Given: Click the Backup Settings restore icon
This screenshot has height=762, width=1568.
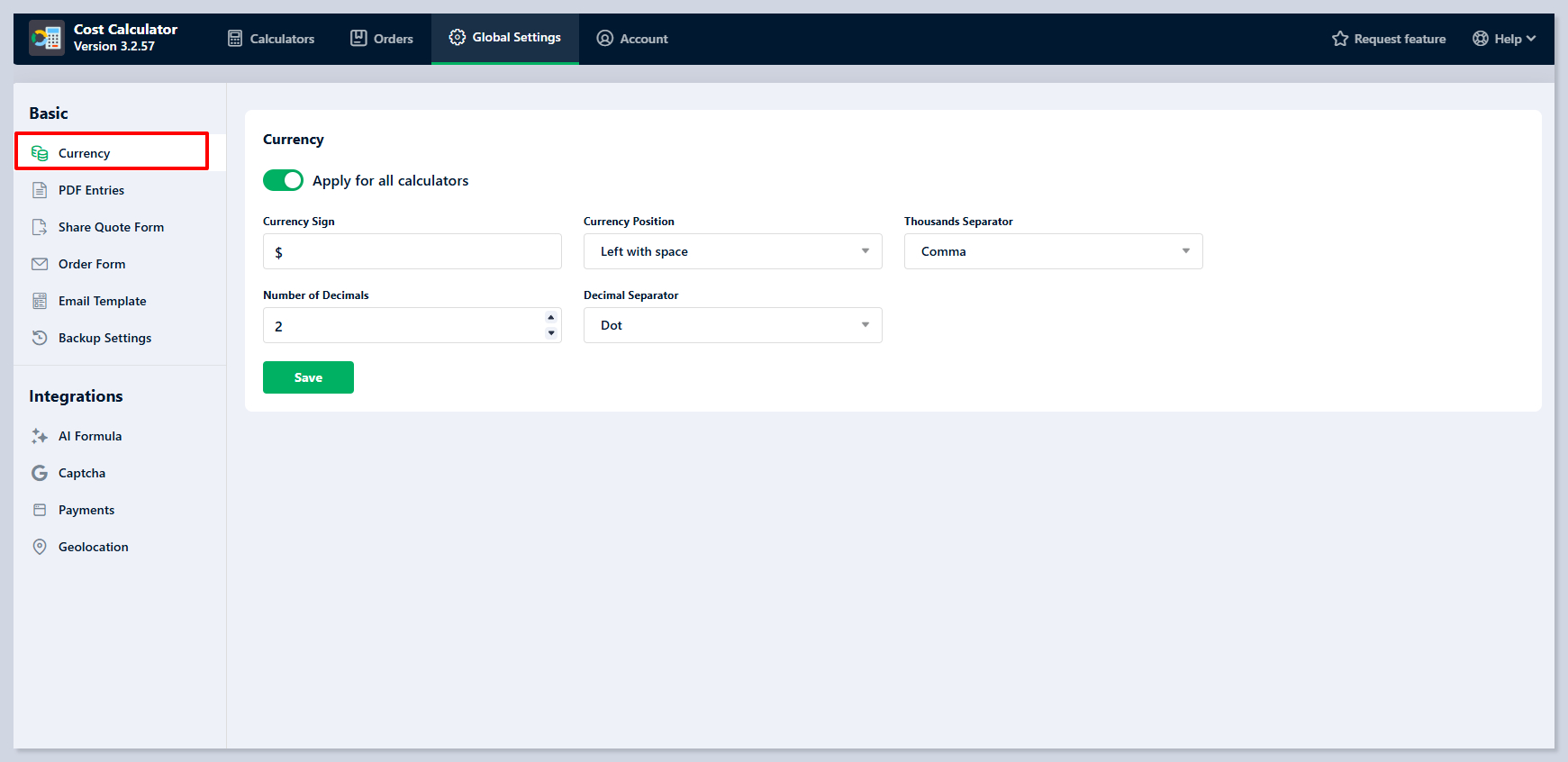Looking at the screenshot, I should pyautogui.click(x=40, y=338).
